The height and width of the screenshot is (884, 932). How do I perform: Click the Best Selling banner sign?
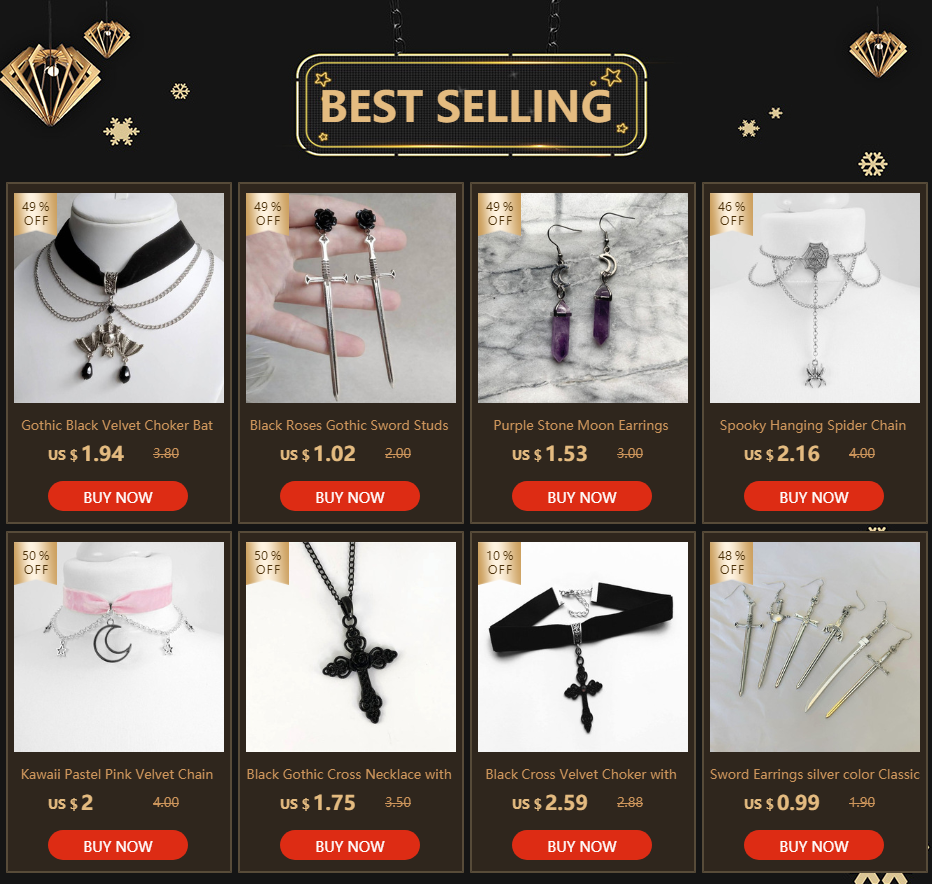click(x=471, y=105)
